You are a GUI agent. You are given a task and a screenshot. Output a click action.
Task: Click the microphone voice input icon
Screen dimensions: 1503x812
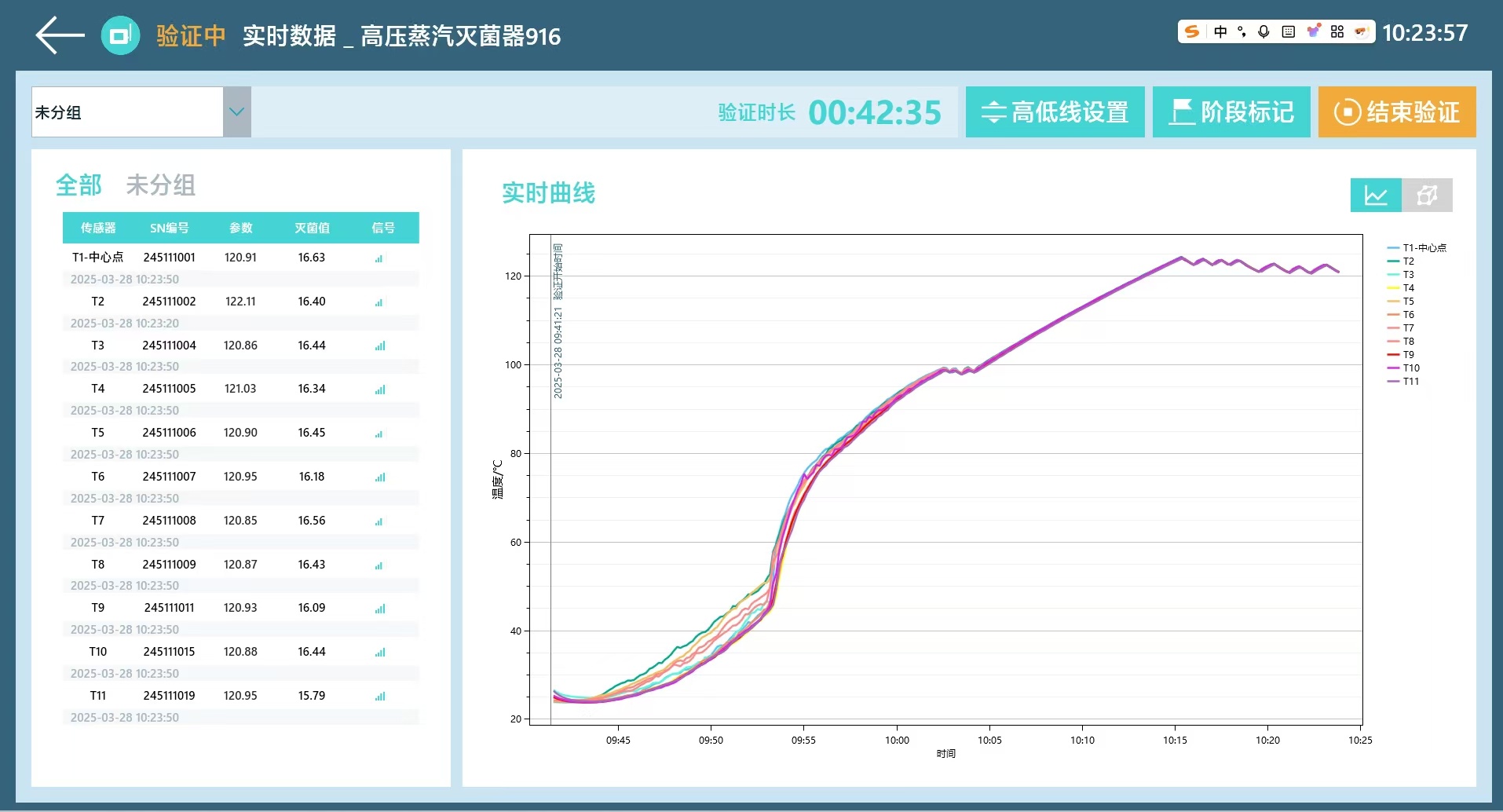[x=1263, y=31]
